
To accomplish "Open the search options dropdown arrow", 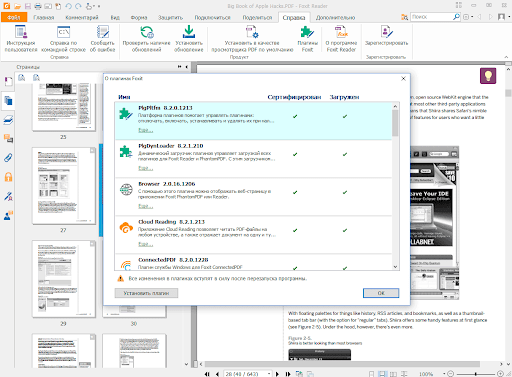I will 472,17.
